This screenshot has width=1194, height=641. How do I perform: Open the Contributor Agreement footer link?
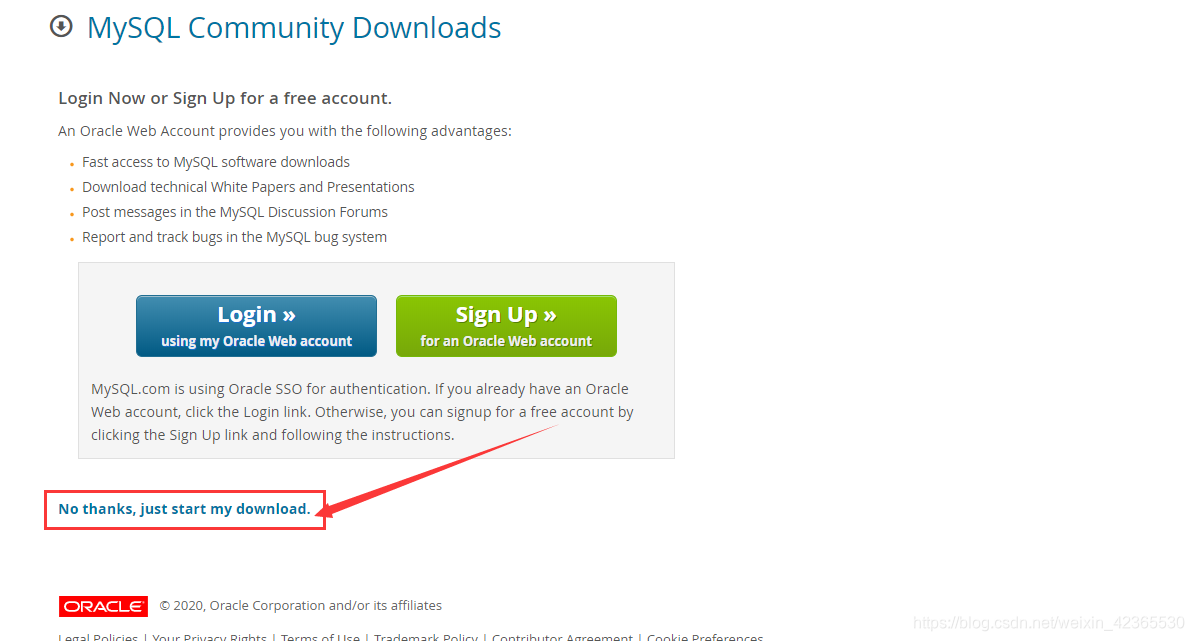click(562, 636)
